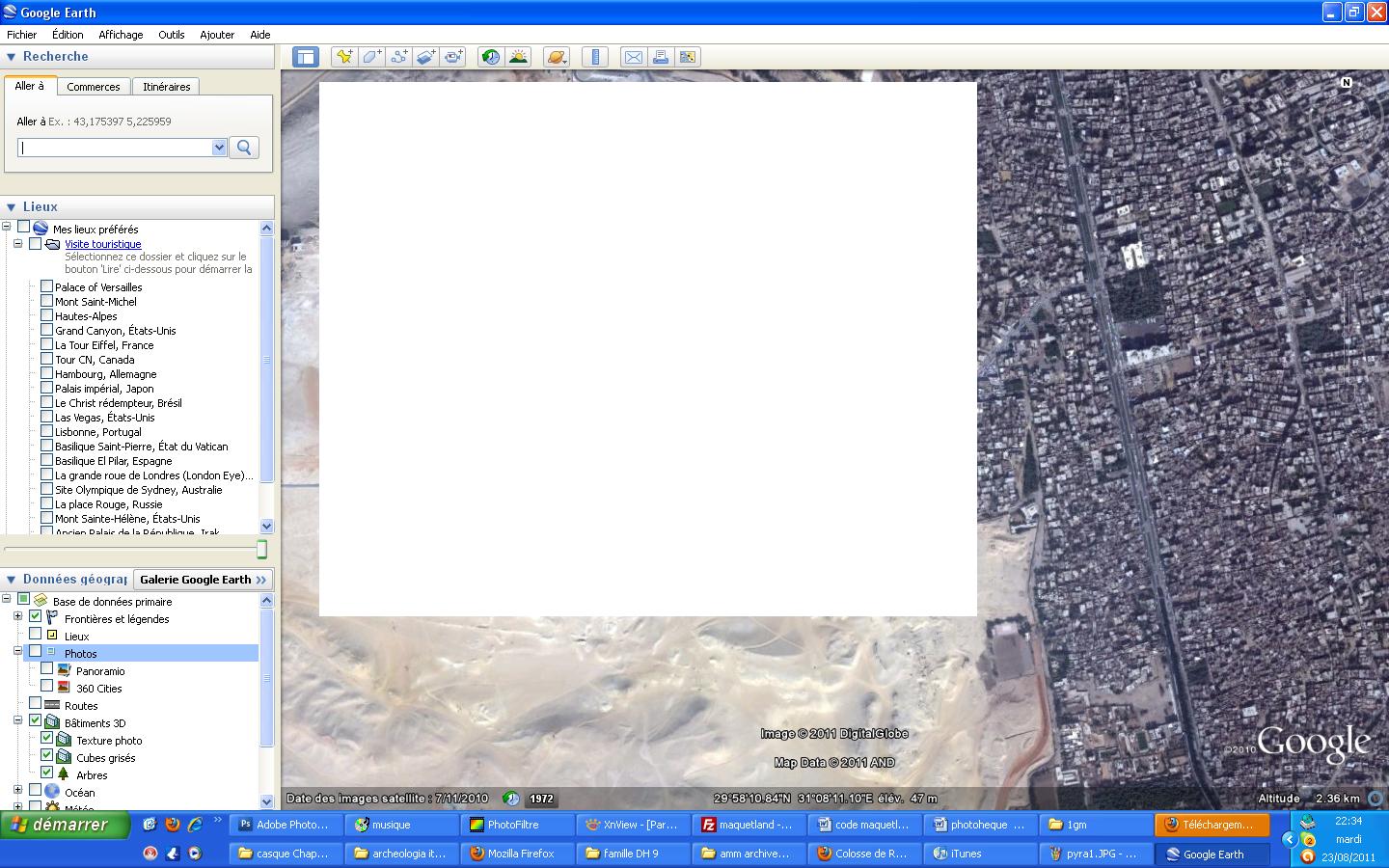Open the planet switcher (Saturn) icon
Image resolution: width=1389 pixels, height=868 pixels.
click(557, 57)
